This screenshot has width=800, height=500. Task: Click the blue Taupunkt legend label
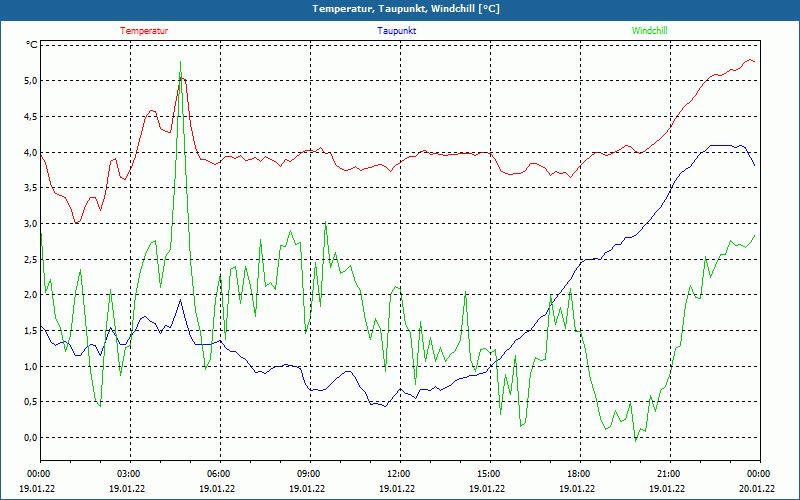click(x=396, y=31)
